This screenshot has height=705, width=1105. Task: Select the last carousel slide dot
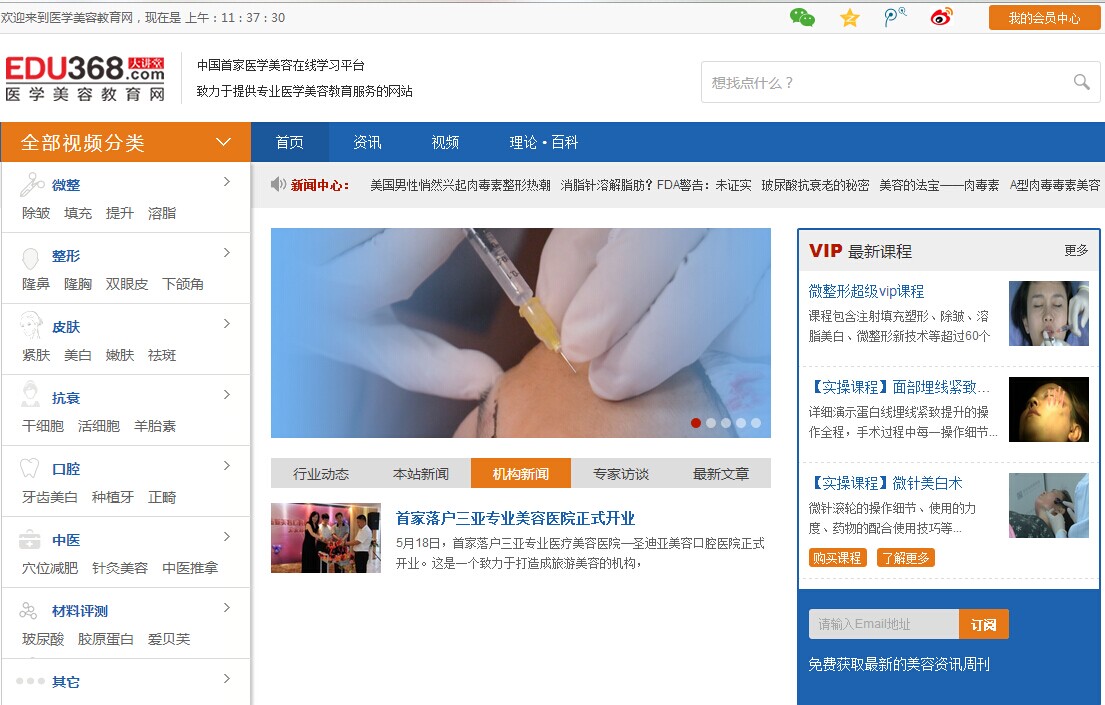coord(756,423)
